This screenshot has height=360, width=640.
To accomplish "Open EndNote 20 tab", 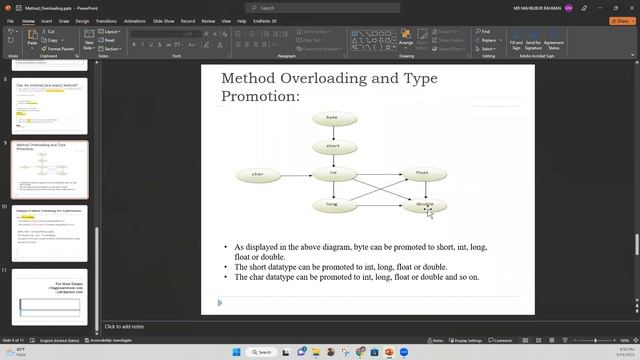I will tap(264, 21).
